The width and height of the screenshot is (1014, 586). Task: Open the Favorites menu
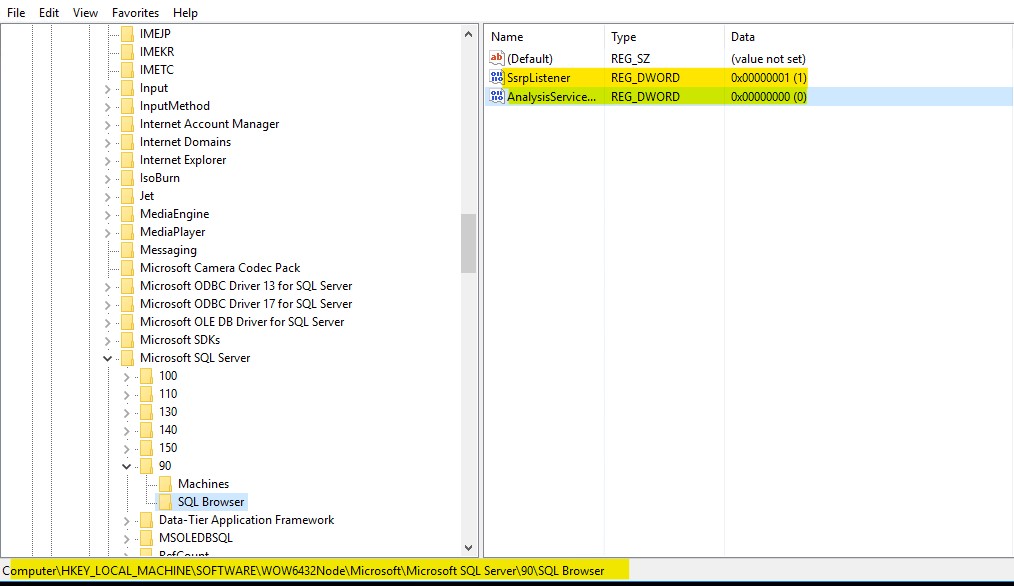click(135, 12)
